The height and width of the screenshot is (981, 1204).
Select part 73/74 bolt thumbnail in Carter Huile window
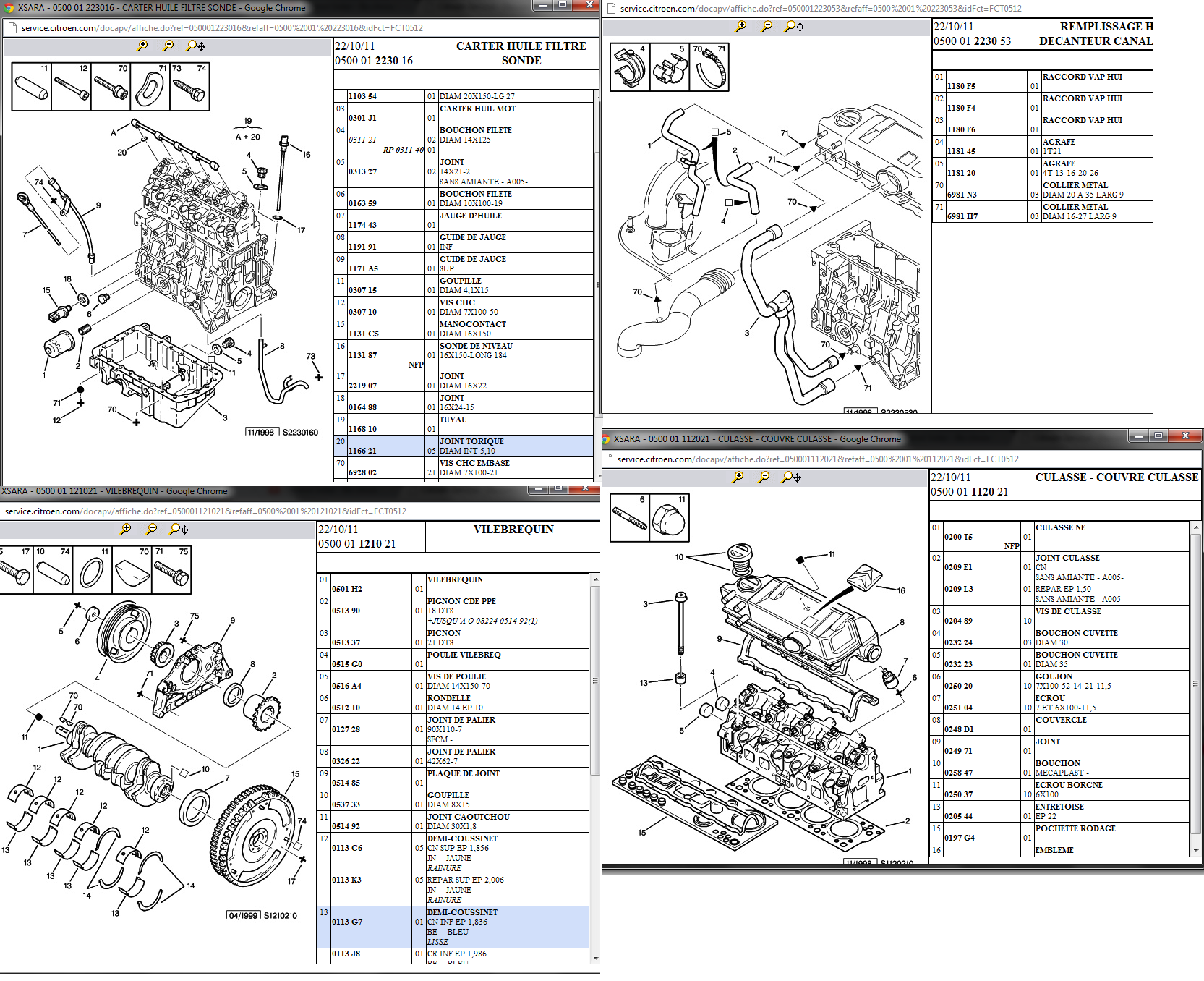coord(190,87)
